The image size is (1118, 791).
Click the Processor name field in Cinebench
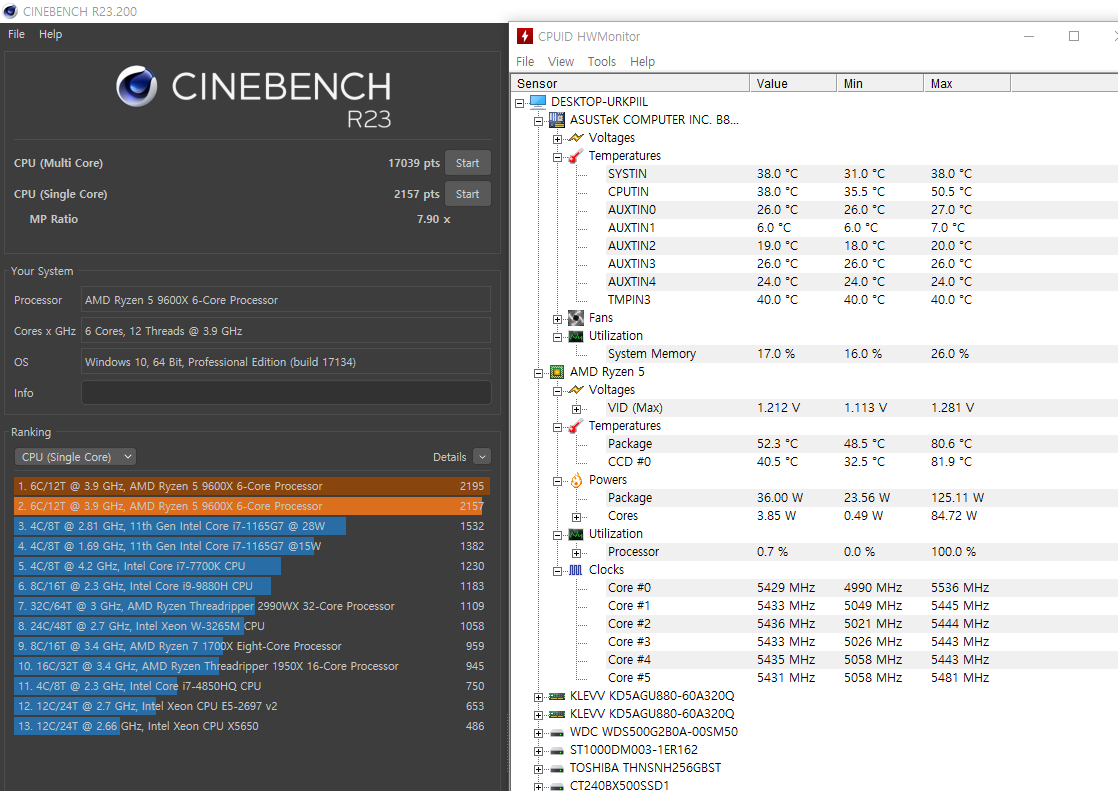pyautogui.click(x=286, y=300)
